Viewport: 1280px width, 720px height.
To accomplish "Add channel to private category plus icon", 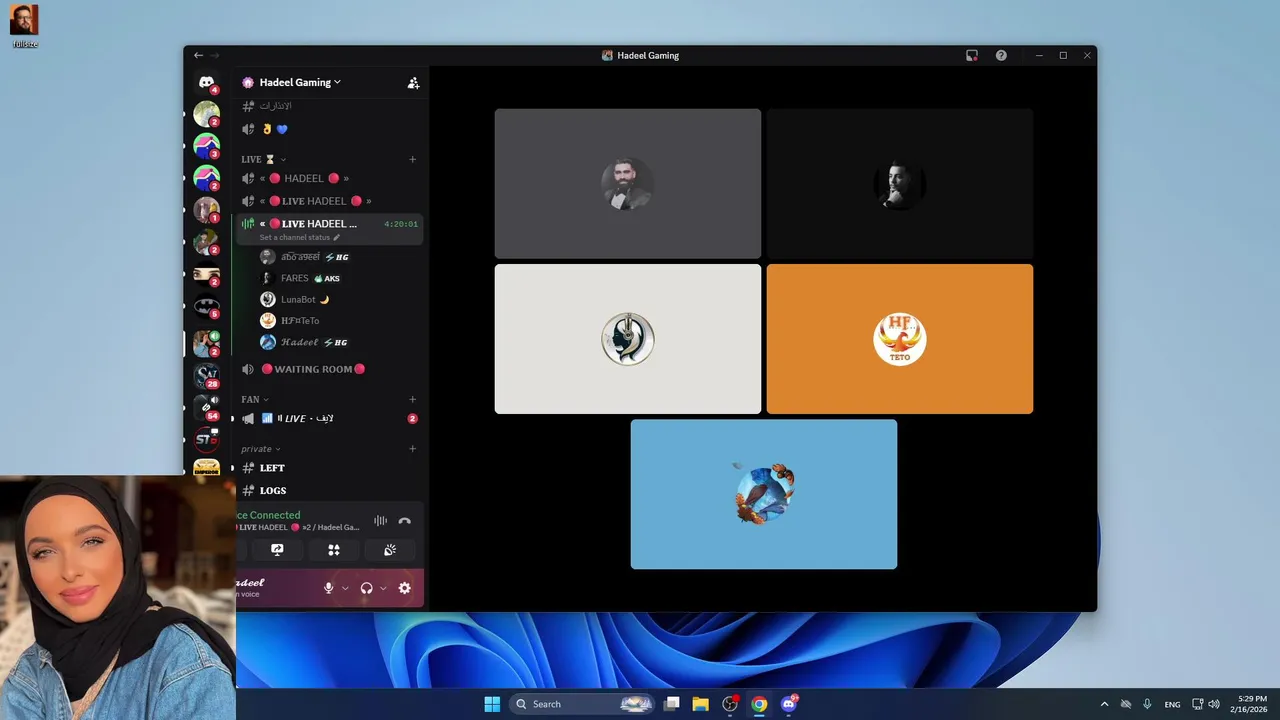I will tap(412, 449).
